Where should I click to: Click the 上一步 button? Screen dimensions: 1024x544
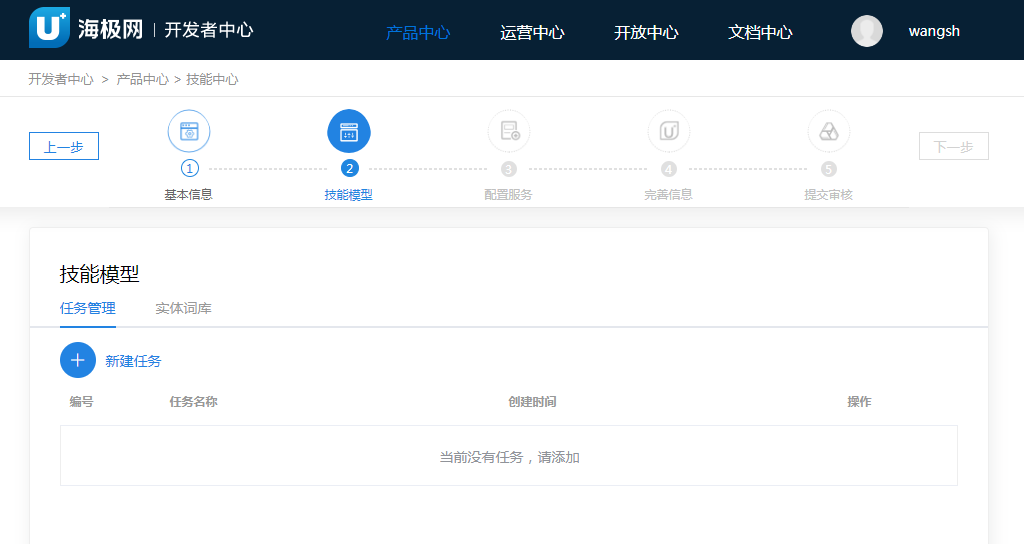64,147
